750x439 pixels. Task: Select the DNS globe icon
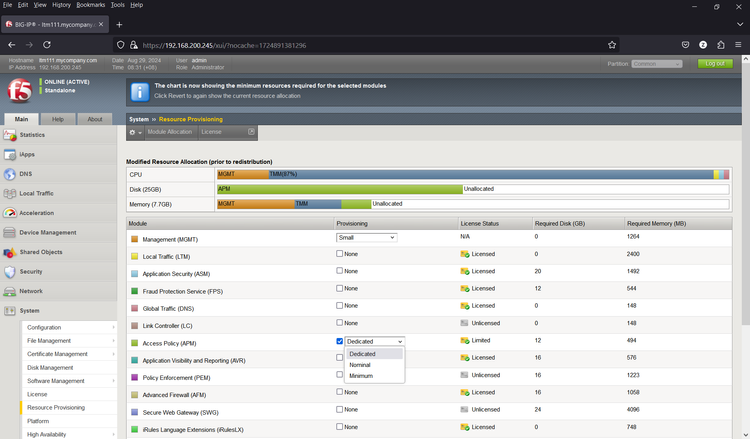10,174
